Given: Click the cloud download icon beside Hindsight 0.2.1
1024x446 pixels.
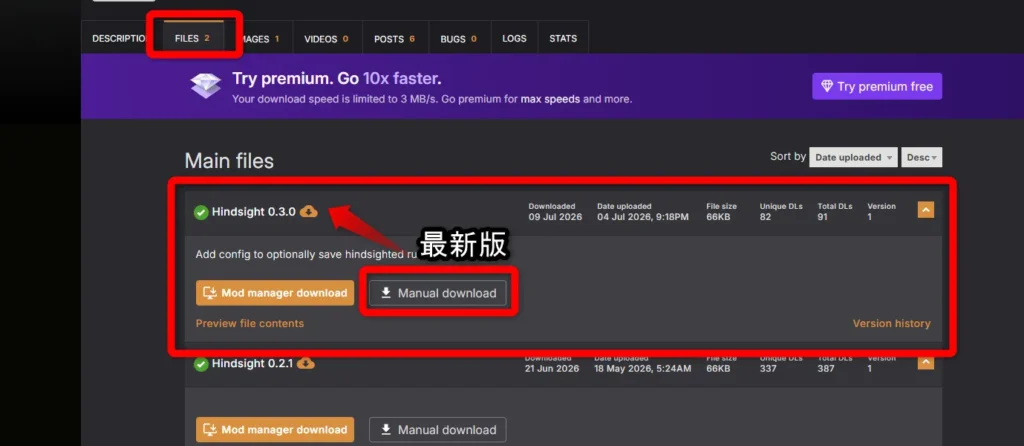Looking at the screenshot, I should (306, 363).
